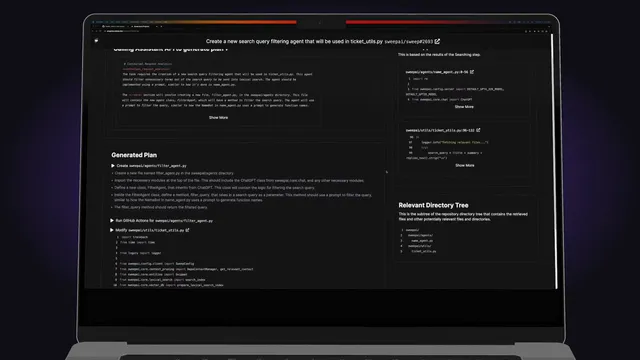Click the sweepai/utils/ticket_utils.py:96-132 snippet heading

coord(440,130)
